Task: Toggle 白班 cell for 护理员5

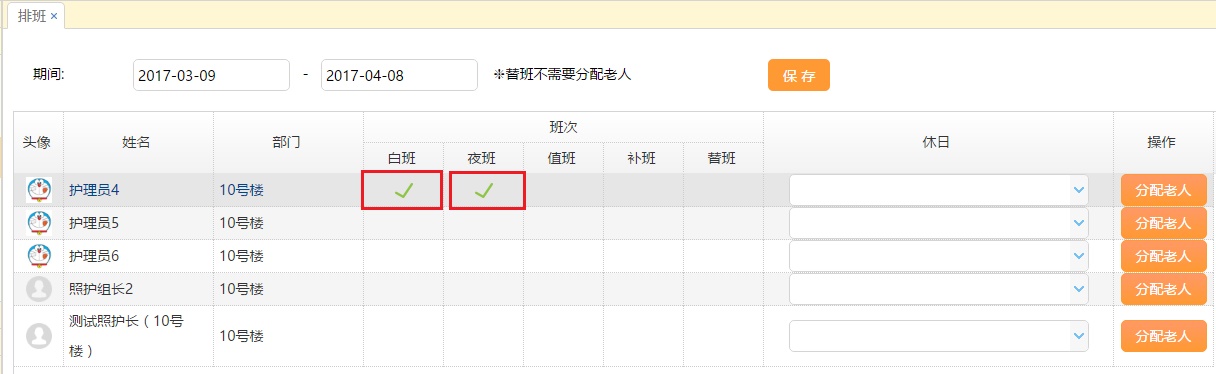Action: coord(403,223)
